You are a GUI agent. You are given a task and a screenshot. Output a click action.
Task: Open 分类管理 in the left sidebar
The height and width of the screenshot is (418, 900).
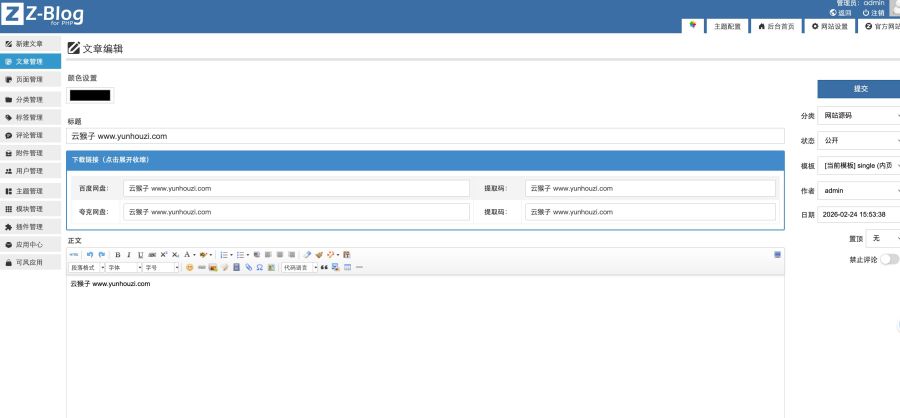coord(30,99)
